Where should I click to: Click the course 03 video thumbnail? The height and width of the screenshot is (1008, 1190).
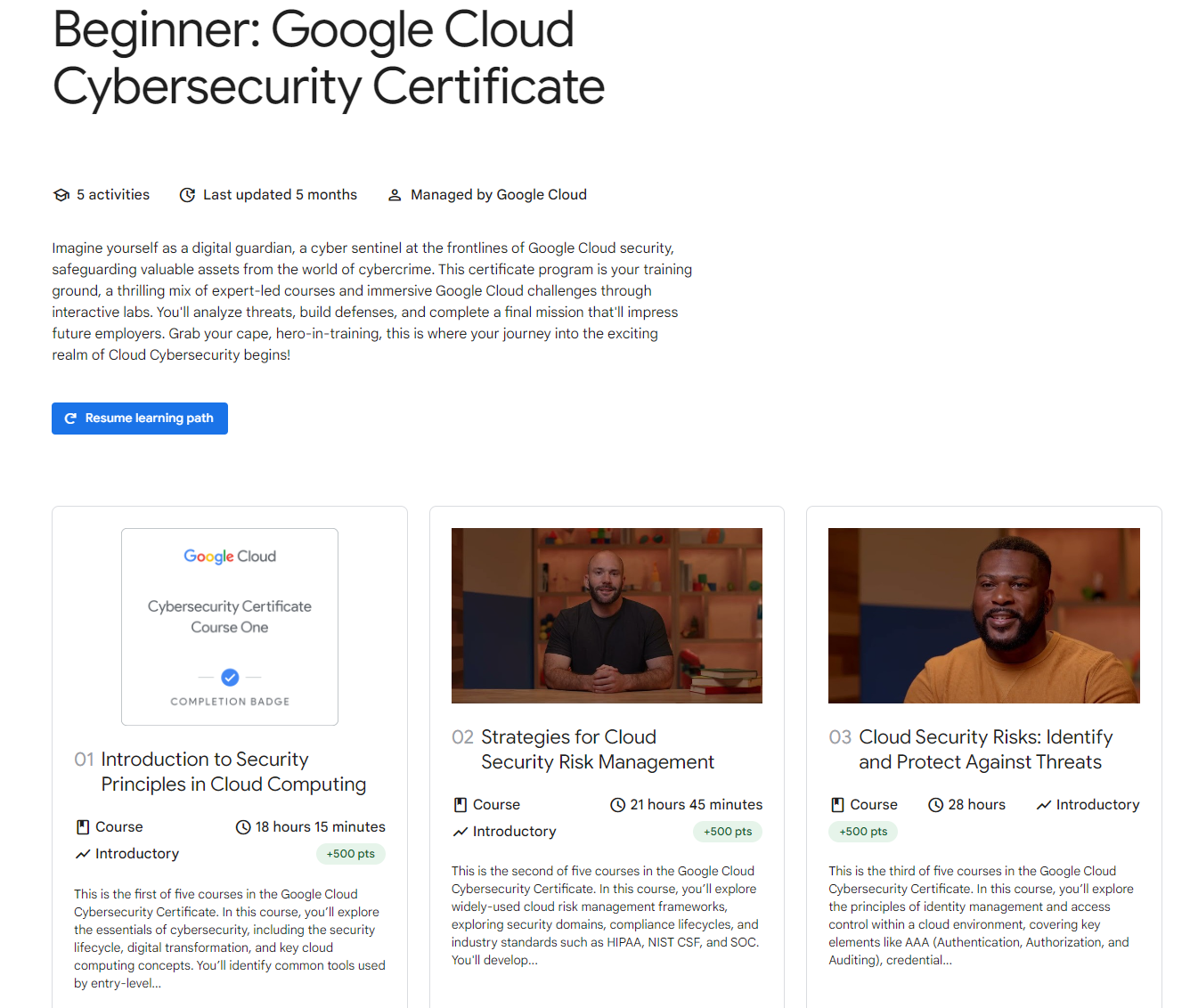(984, 615)
